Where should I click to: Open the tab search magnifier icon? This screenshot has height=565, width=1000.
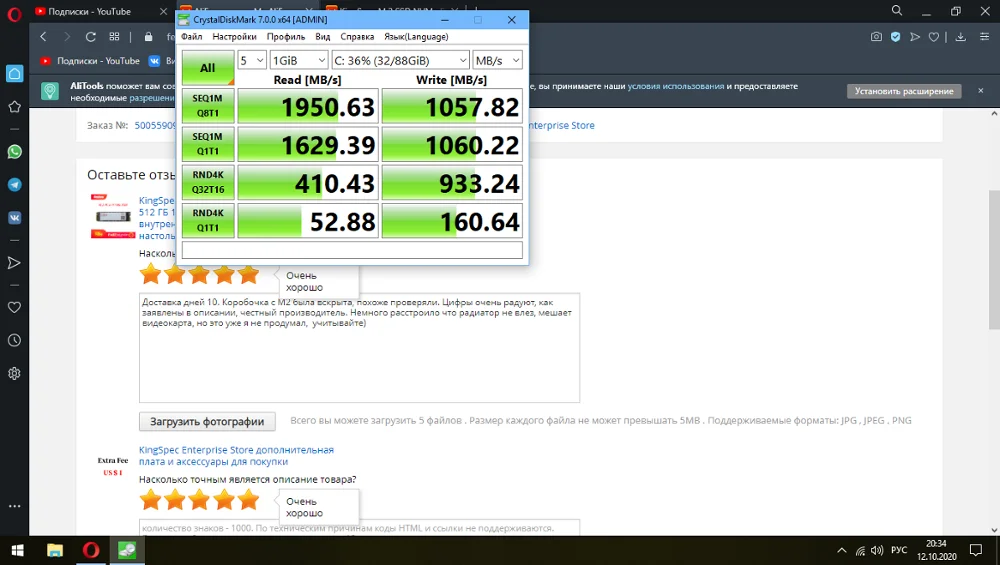point(897,11)
